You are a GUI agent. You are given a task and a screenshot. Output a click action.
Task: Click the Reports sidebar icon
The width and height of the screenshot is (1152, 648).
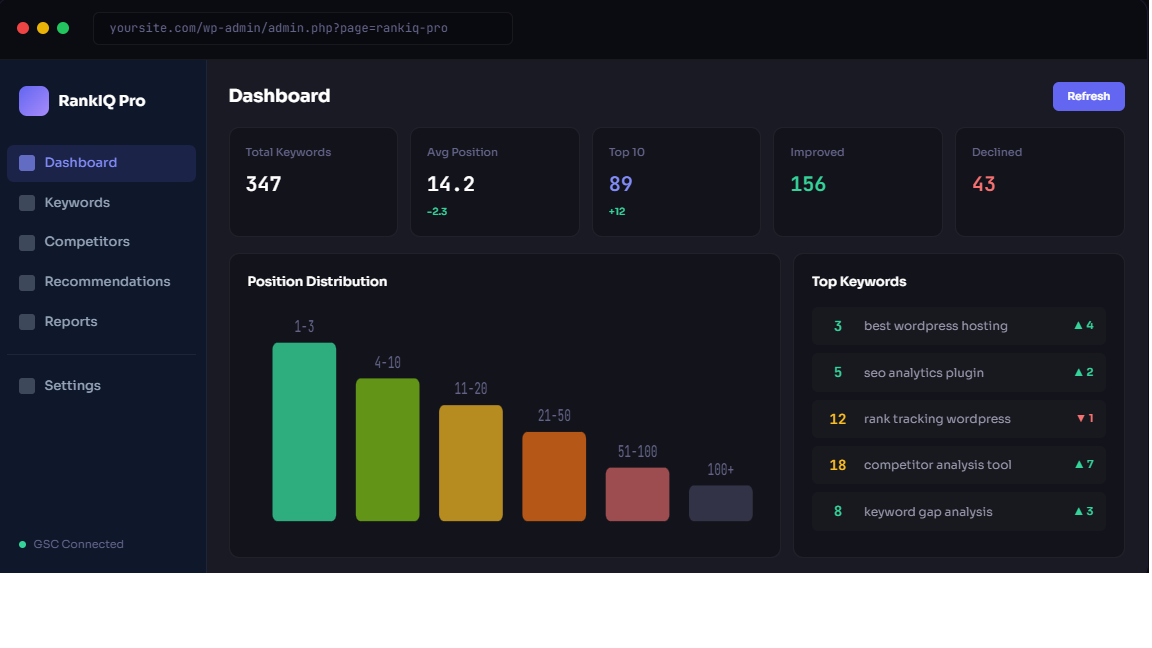pos(27,321)
